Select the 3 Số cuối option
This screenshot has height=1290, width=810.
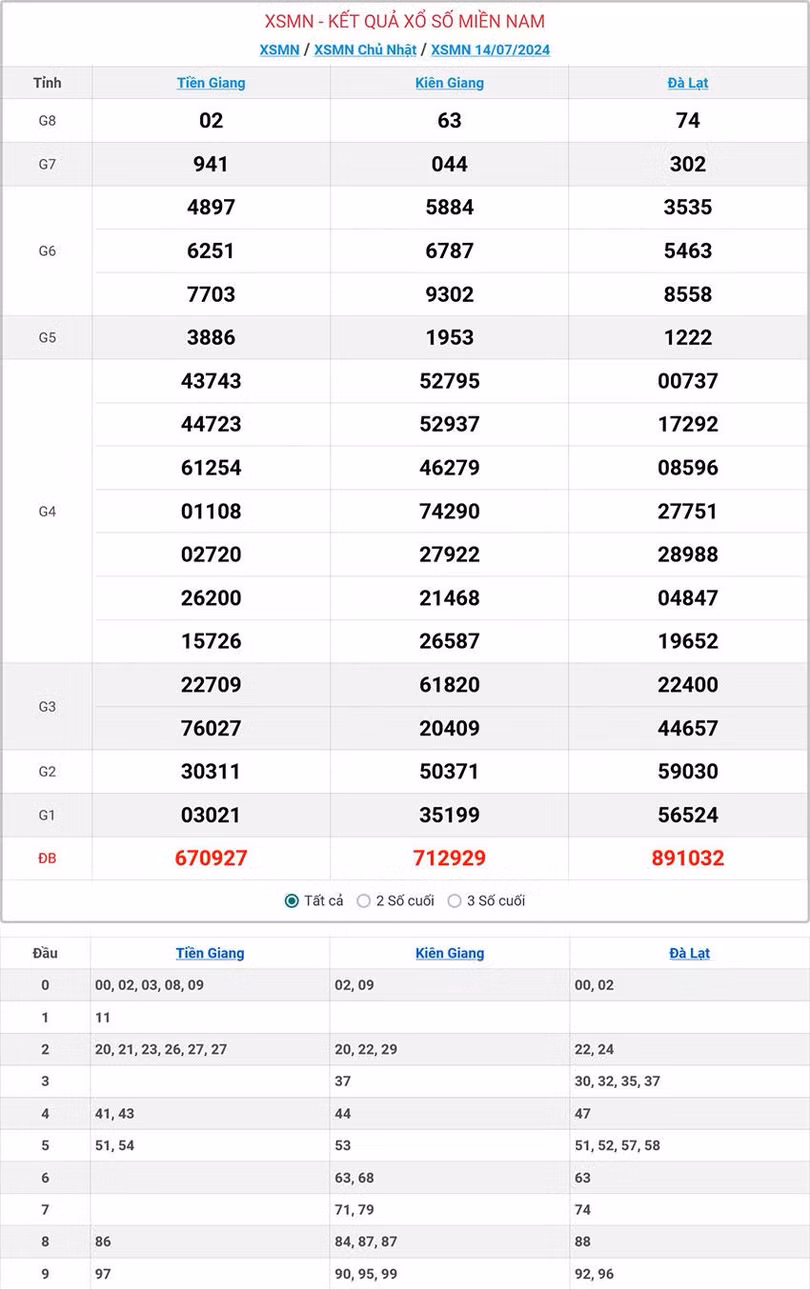455,901
